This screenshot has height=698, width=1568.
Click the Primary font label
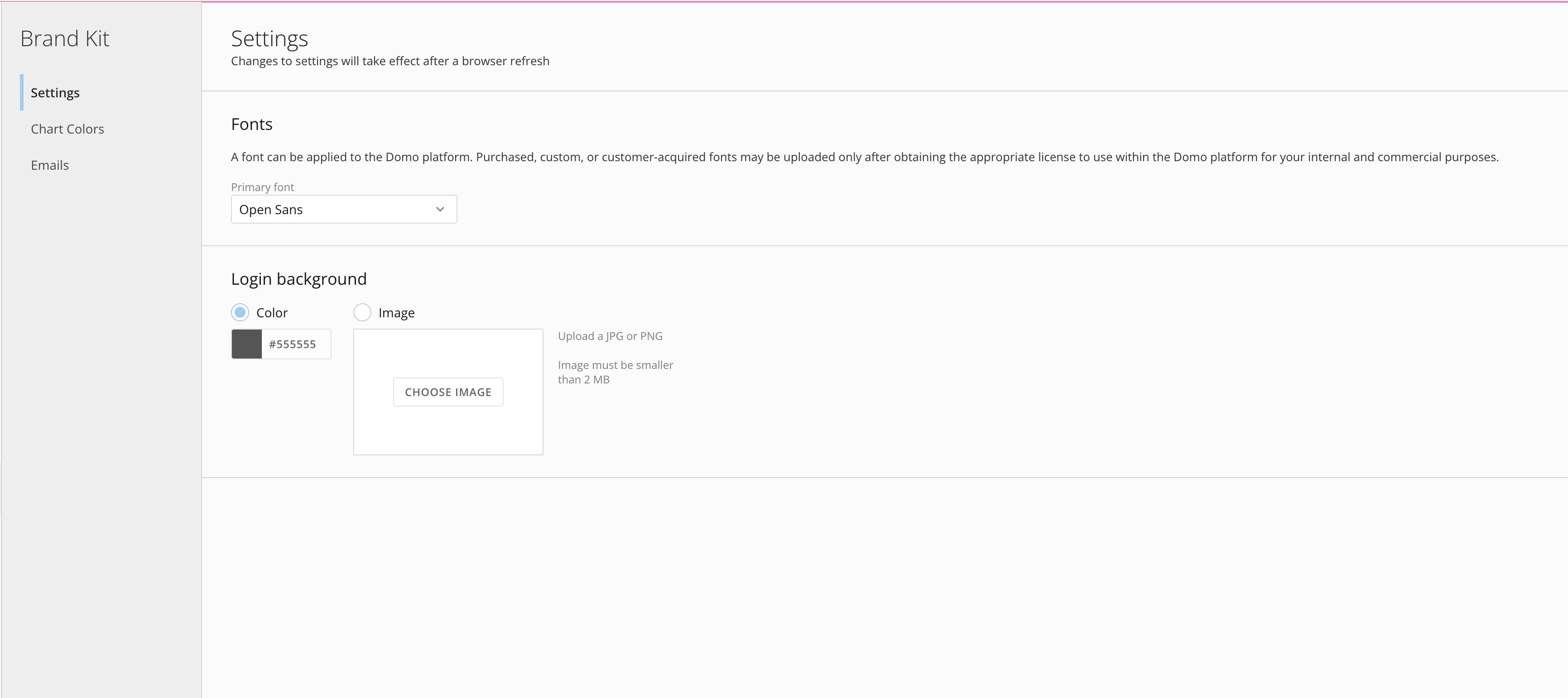coord(262,186)
